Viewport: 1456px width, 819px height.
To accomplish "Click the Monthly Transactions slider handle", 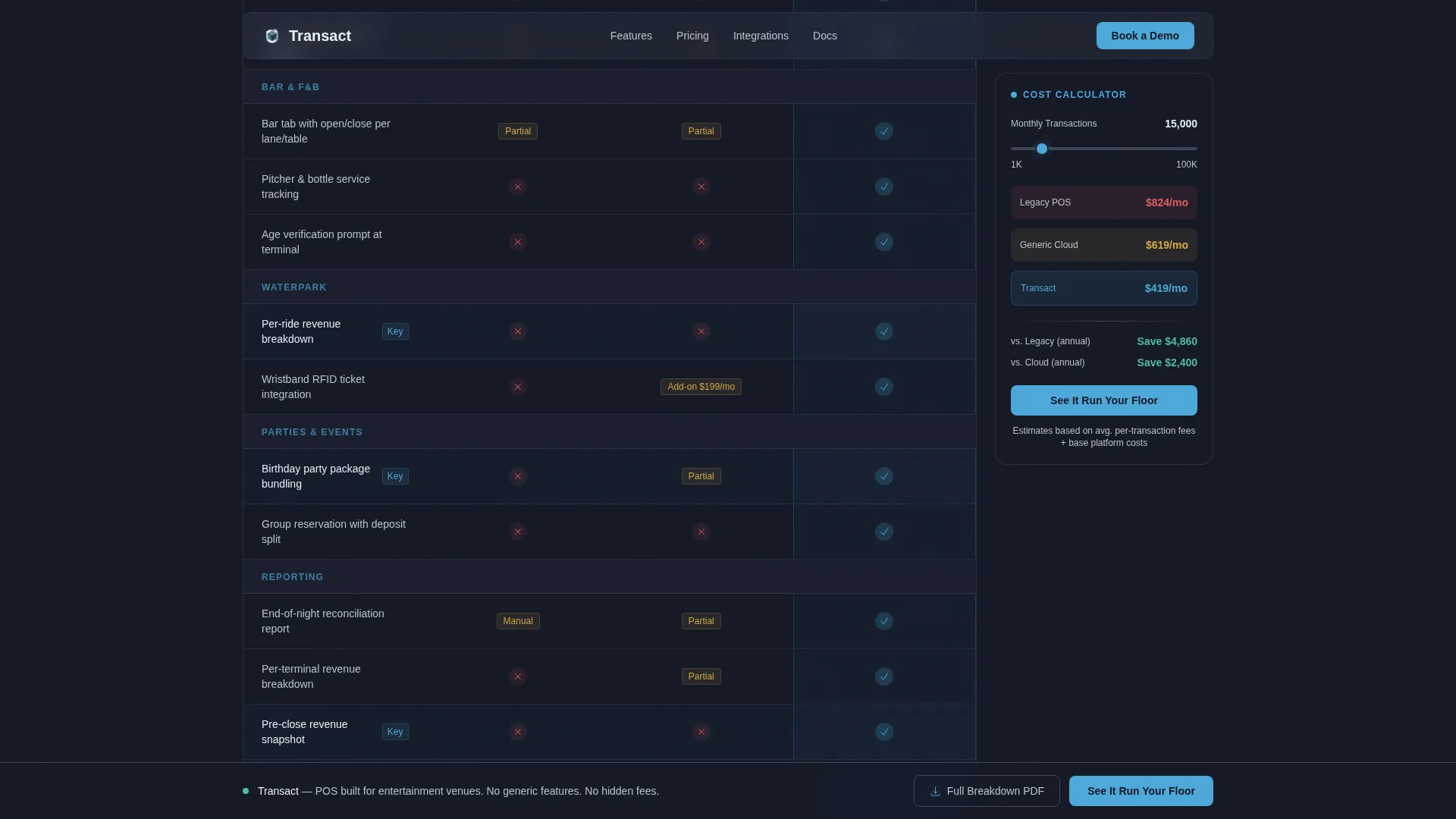I will 1042,149.
